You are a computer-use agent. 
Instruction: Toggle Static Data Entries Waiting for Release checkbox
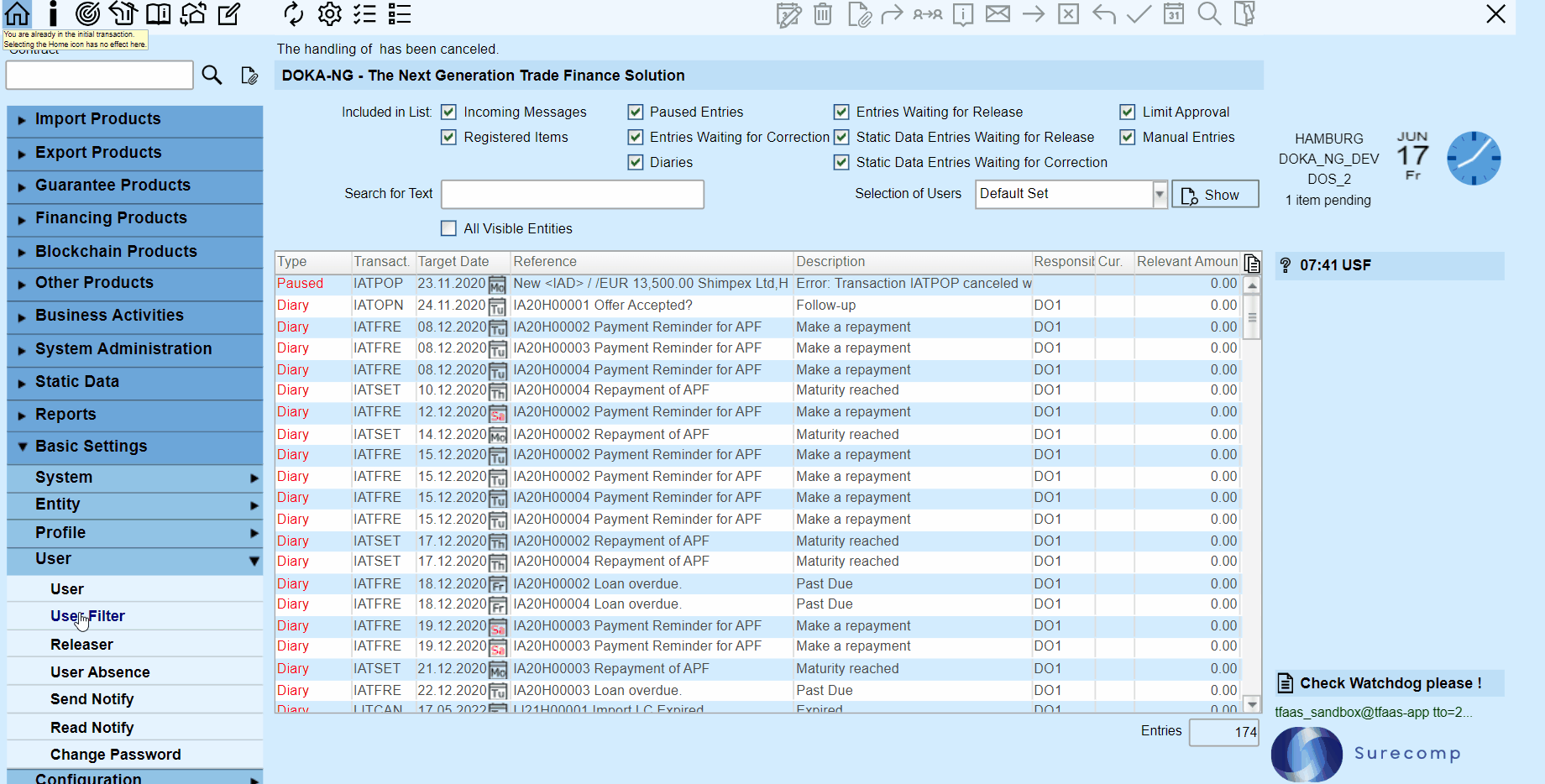pos(841,137)
